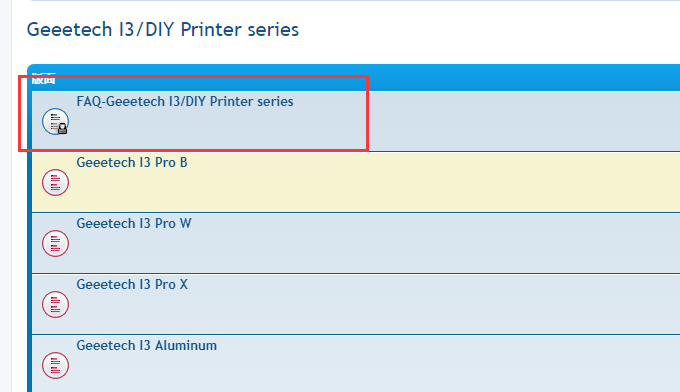Click the page heading Geeetech I3/DIY Printer series
The width and height of the screenshot is (680, 392).
coord(163,29)
